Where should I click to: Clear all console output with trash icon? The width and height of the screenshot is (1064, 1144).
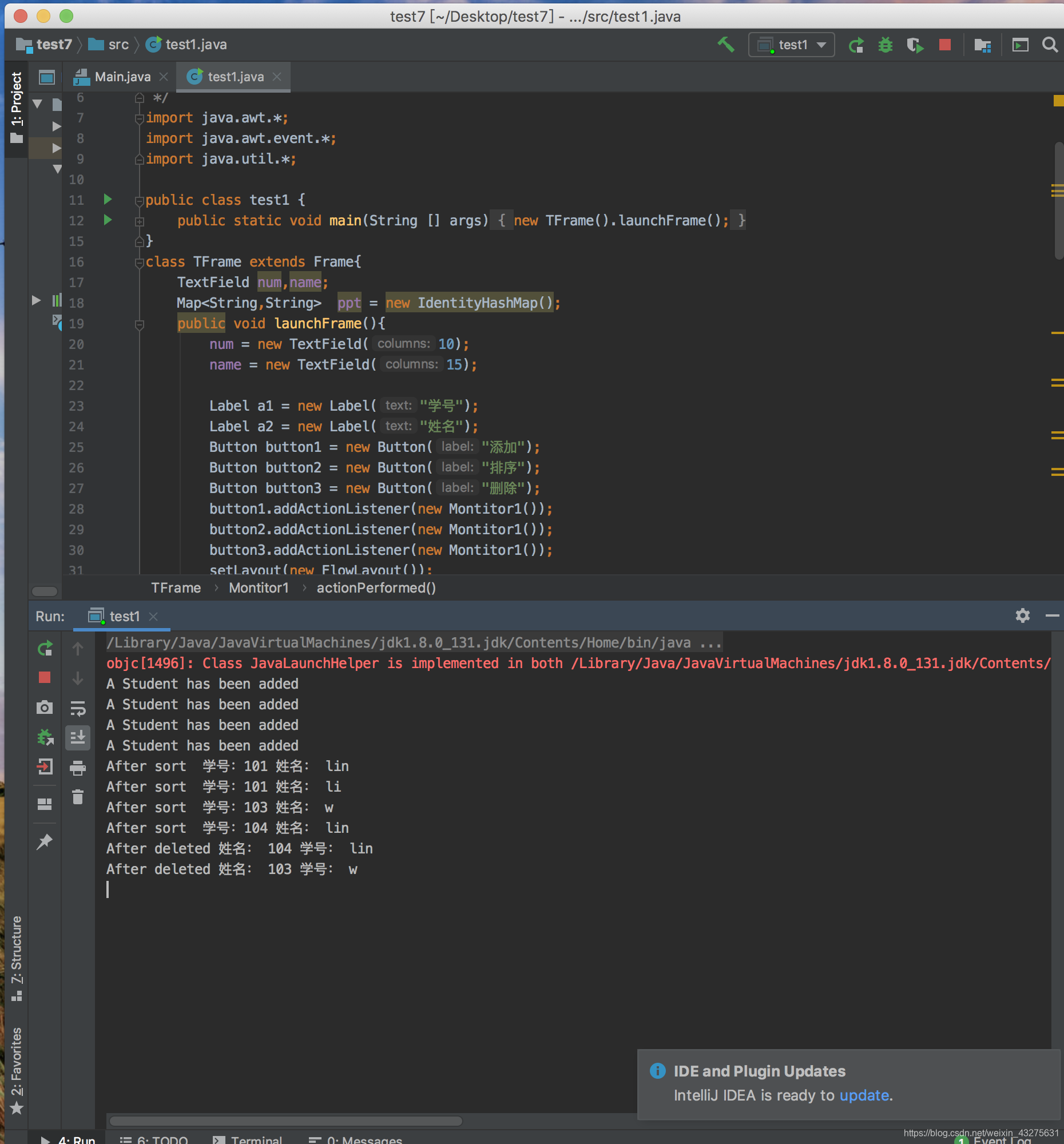[x=78, y=796]
